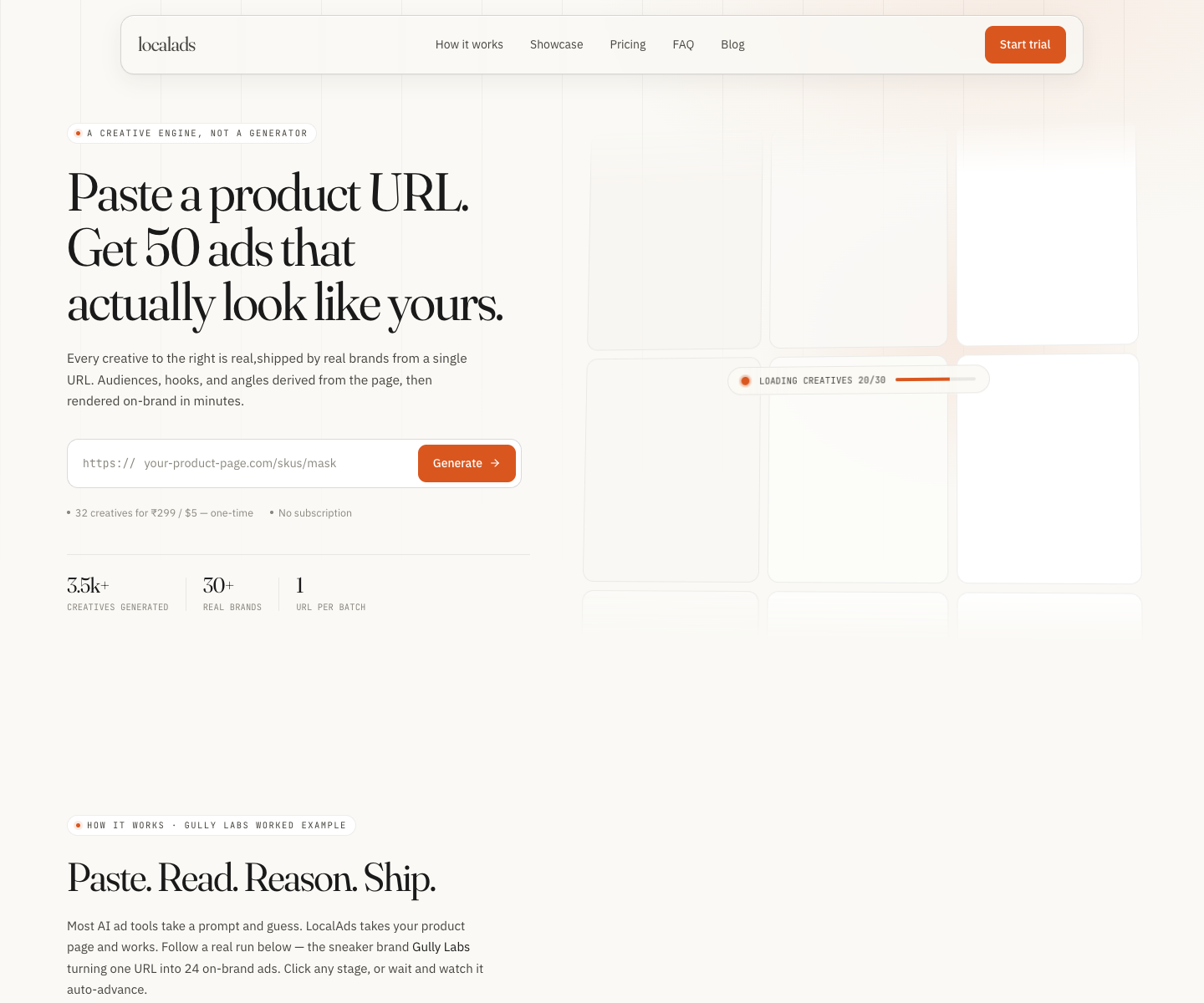The height and width of the screenshot is (1003, 1204).
Task: Open the How it works nav link
Action: coord(469,44)
